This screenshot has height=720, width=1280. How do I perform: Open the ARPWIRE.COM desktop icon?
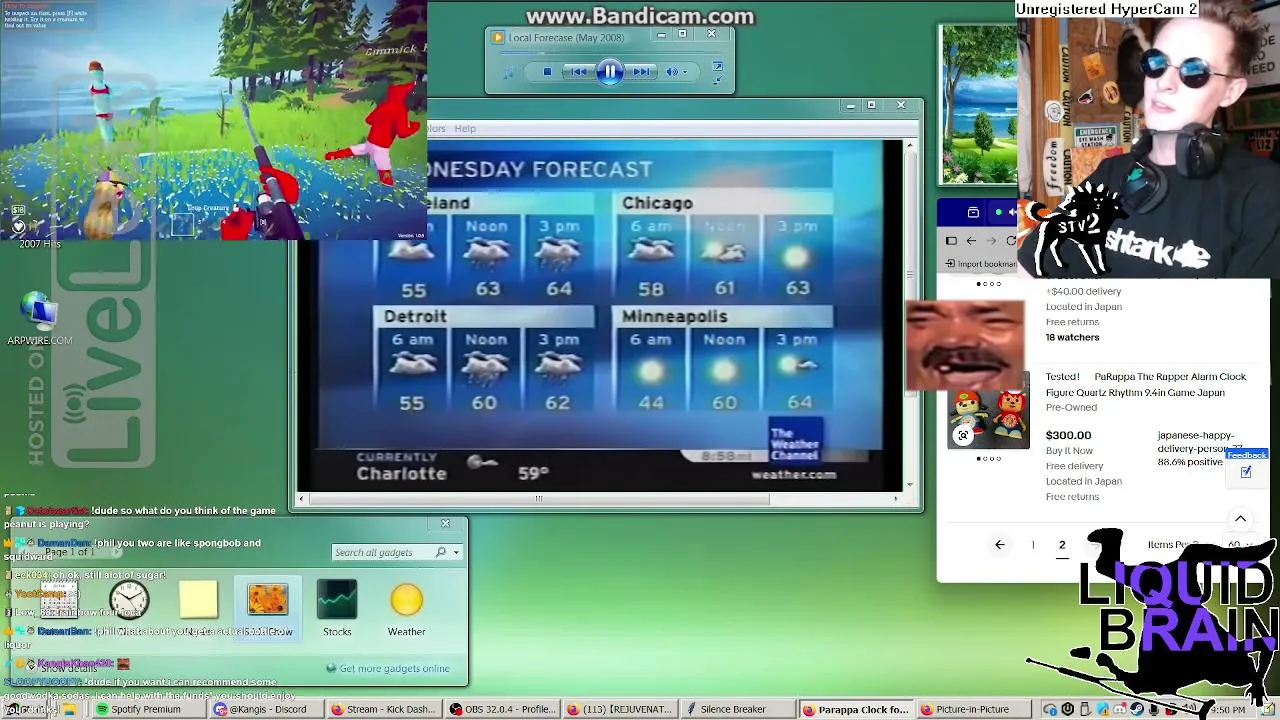(x=40, y=320)
